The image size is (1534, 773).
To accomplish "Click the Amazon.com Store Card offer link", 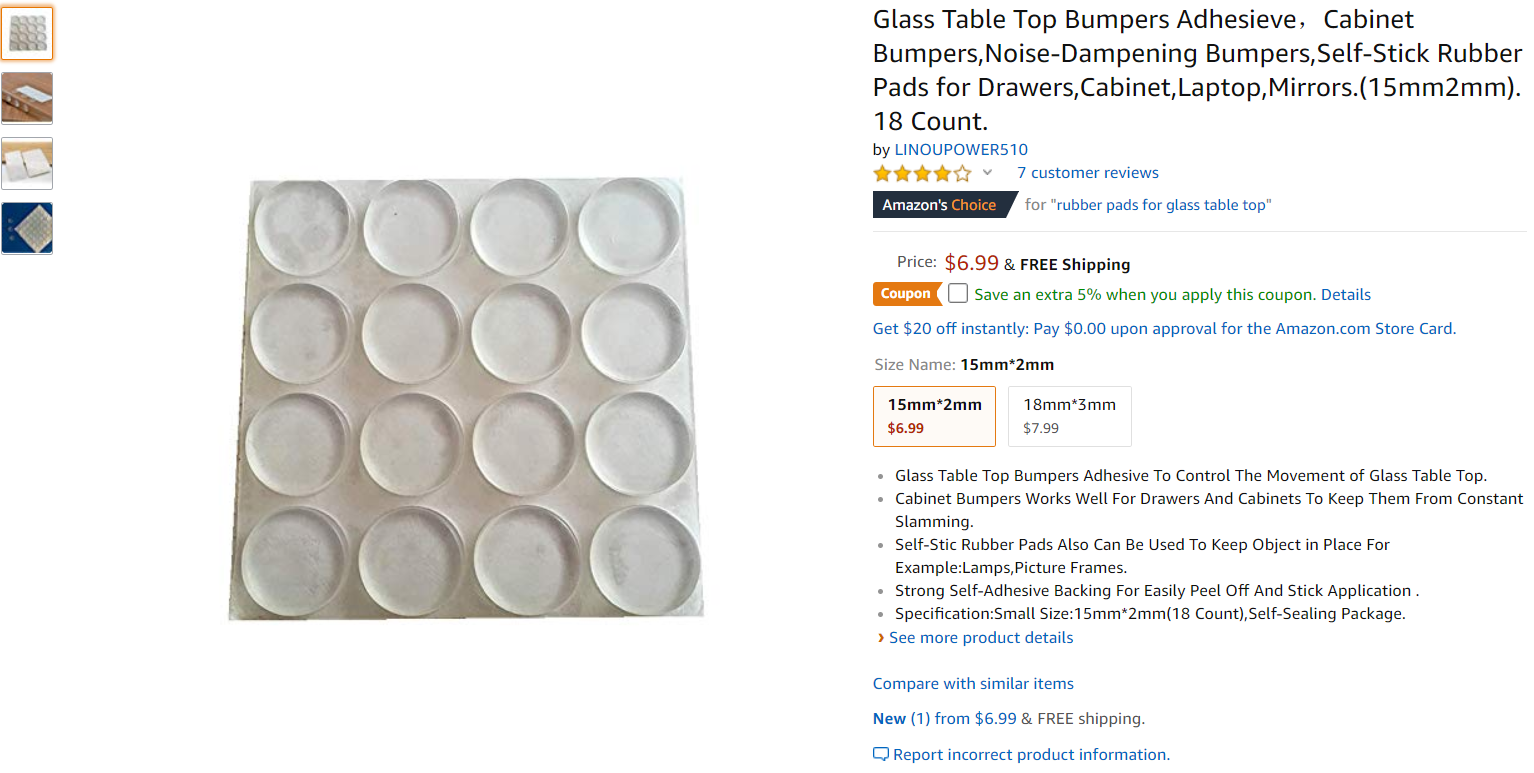I will pyautogui.click(x=1164, y=329).
